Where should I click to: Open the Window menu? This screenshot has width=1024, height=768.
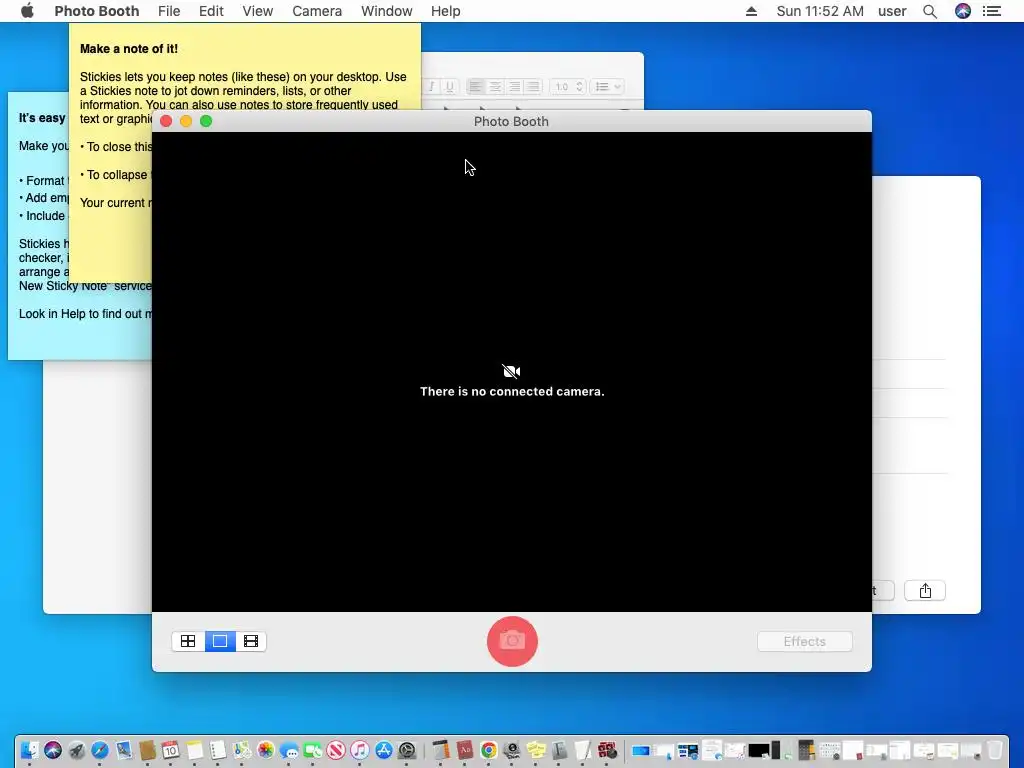(x=387, y=11)
